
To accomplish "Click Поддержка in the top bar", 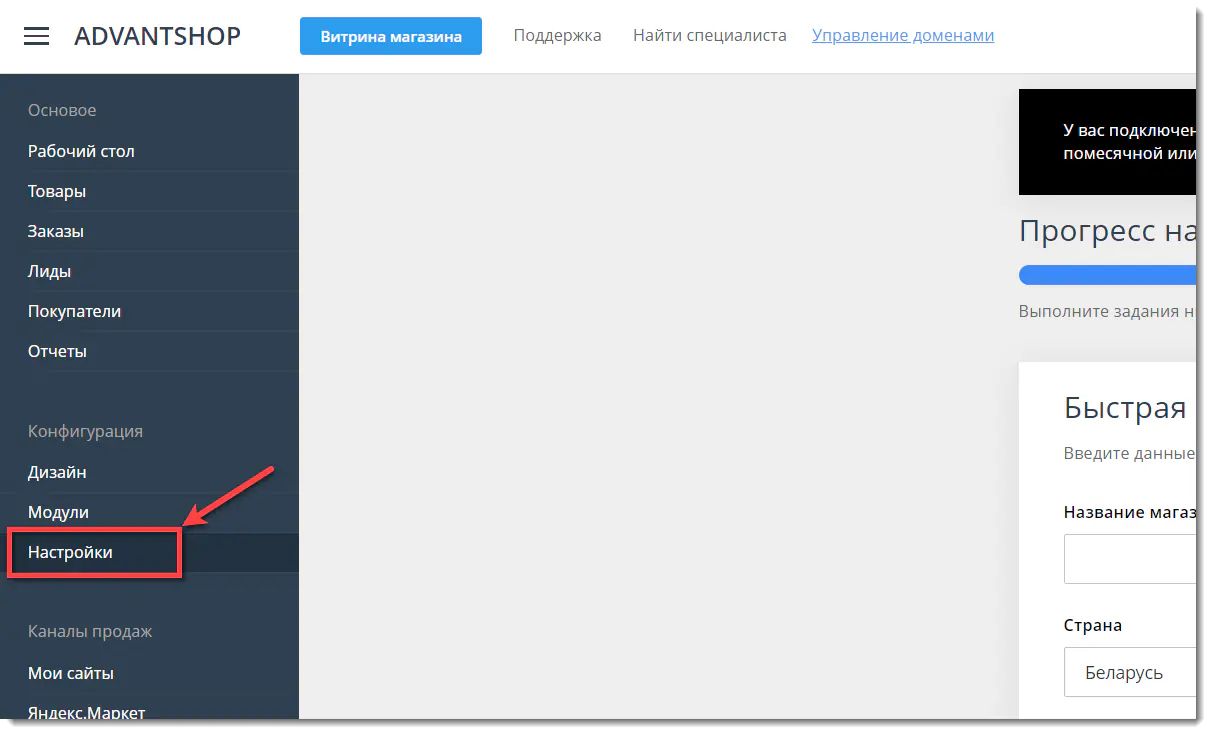I will click(x=557, y=35).
